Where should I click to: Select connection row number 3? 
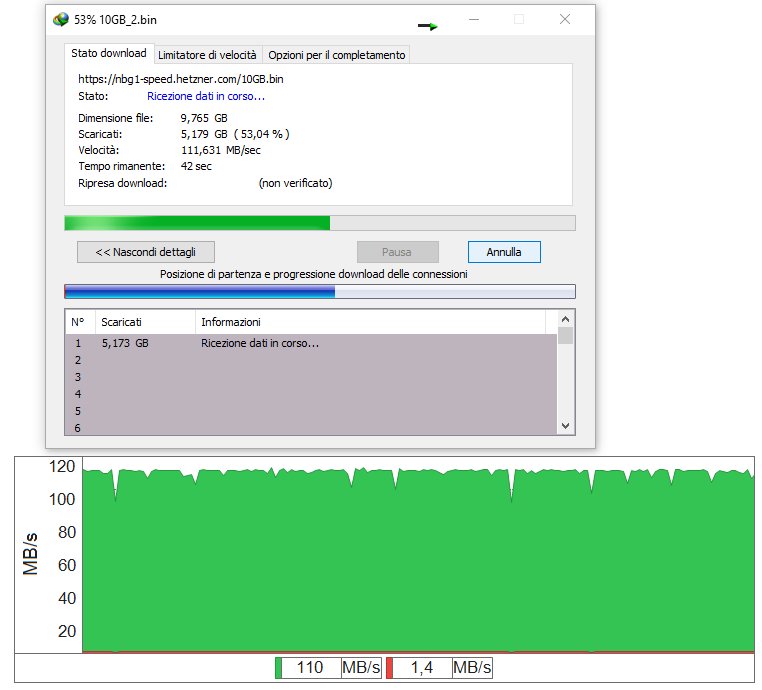311,377
